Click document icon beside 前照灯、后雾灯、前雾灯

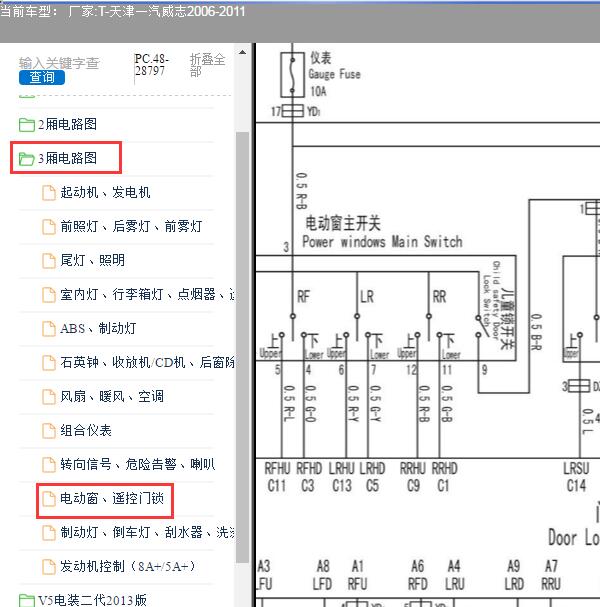pos(49,227)
